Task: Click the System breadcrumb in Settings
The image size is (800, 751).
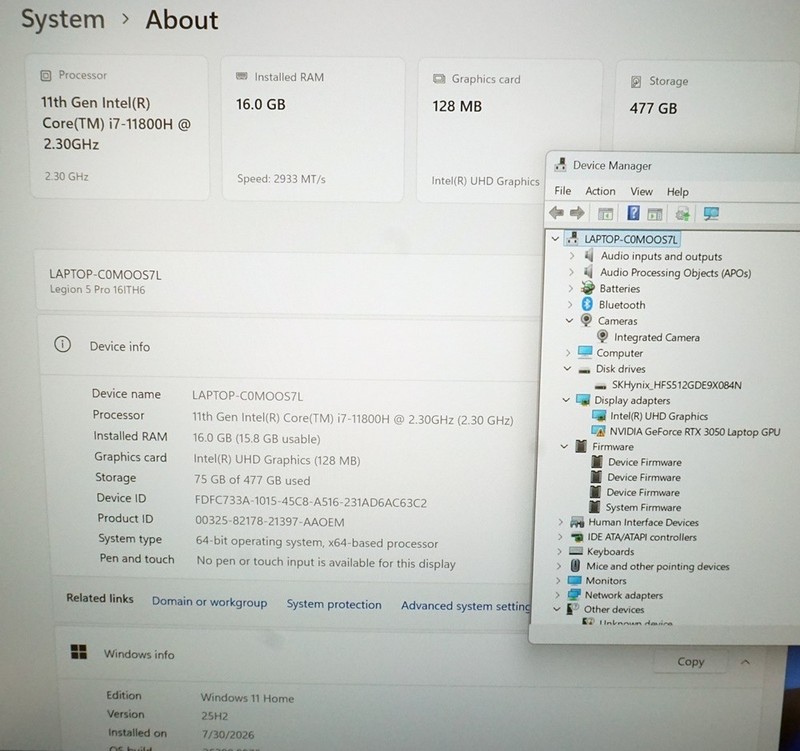Action: (x=63, y=19)
